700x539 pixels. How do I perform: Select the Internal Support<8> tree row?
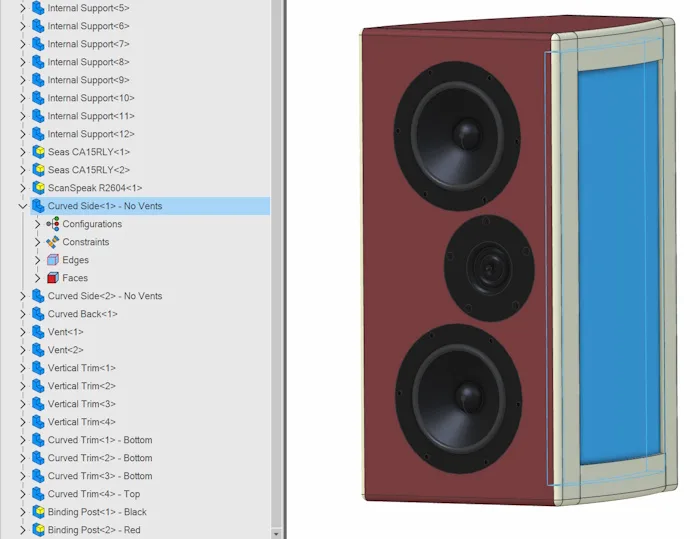point(88,62)
